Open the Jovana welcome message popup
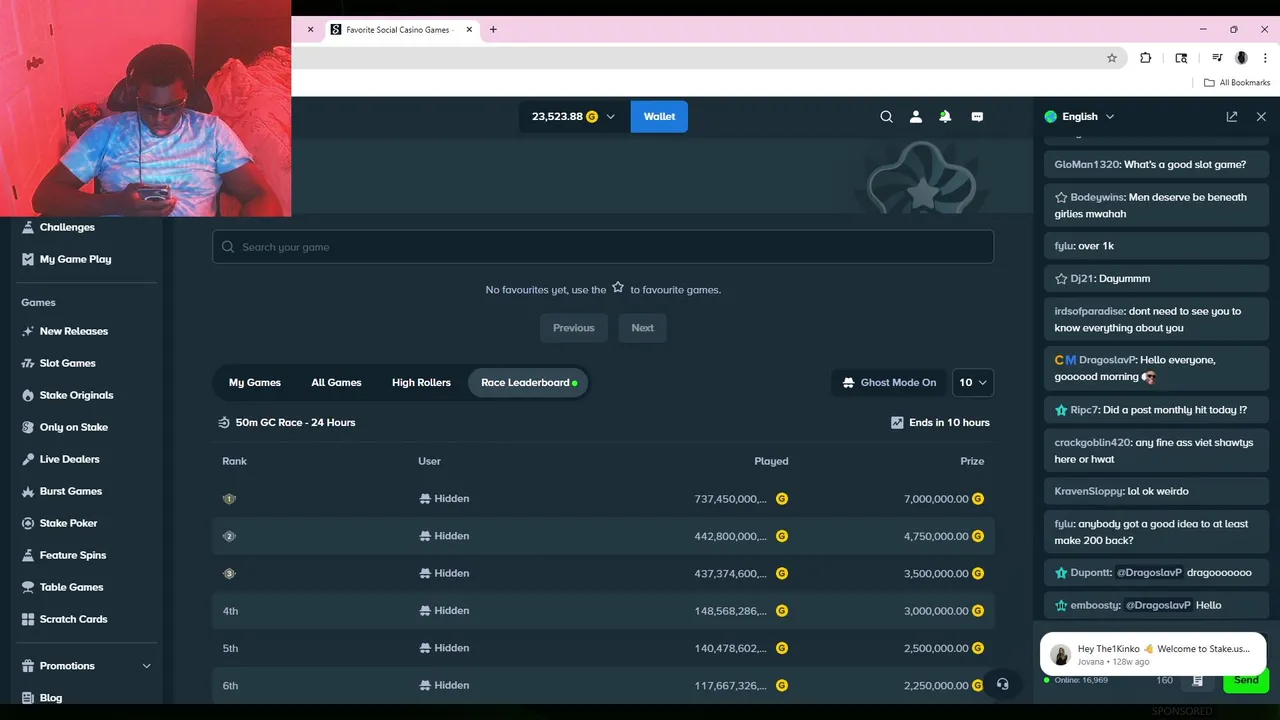Viewport: 1280px width, 720px height. click(x=1153, y=655)
